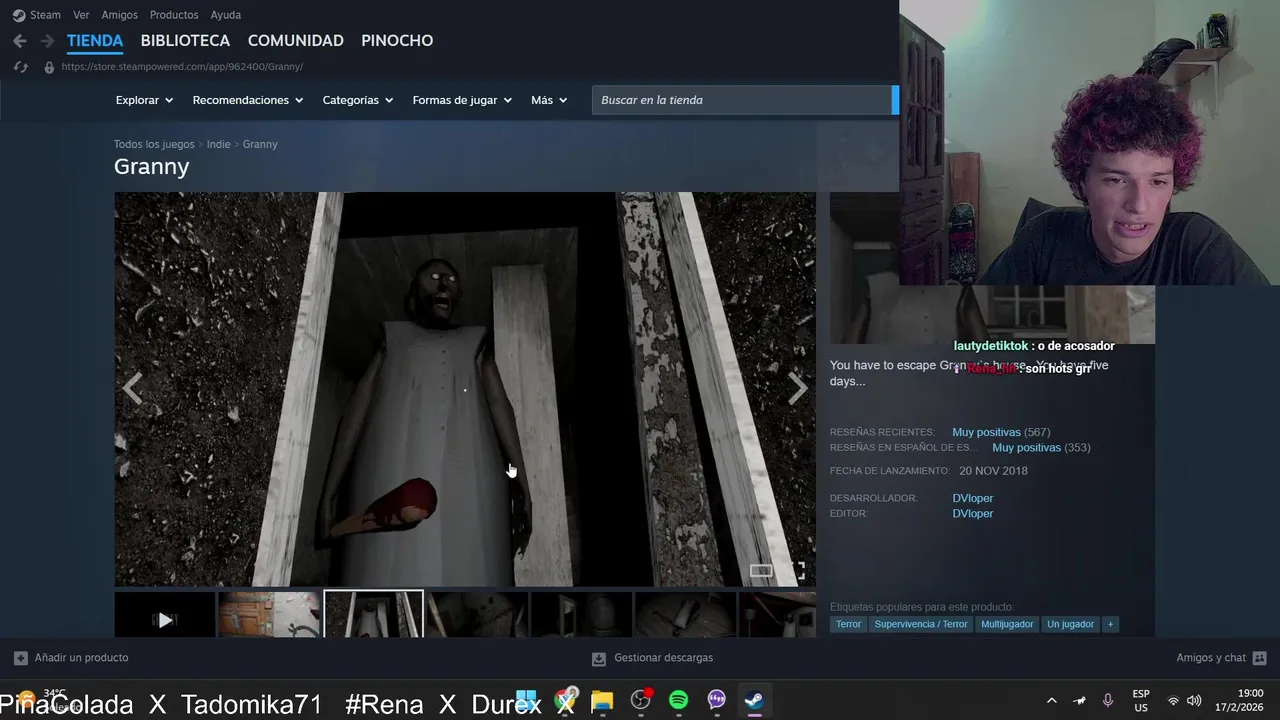
Task: Select the Multijugador tag
Action: (1007, 624)
